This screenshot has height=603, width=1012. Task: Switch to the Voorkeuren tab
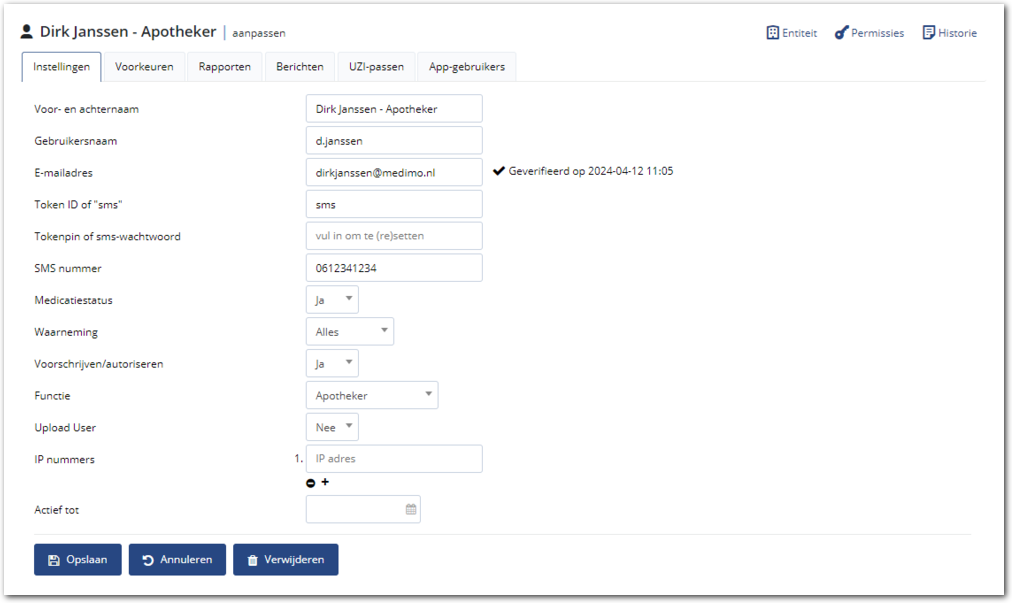[x=144, y=67]
